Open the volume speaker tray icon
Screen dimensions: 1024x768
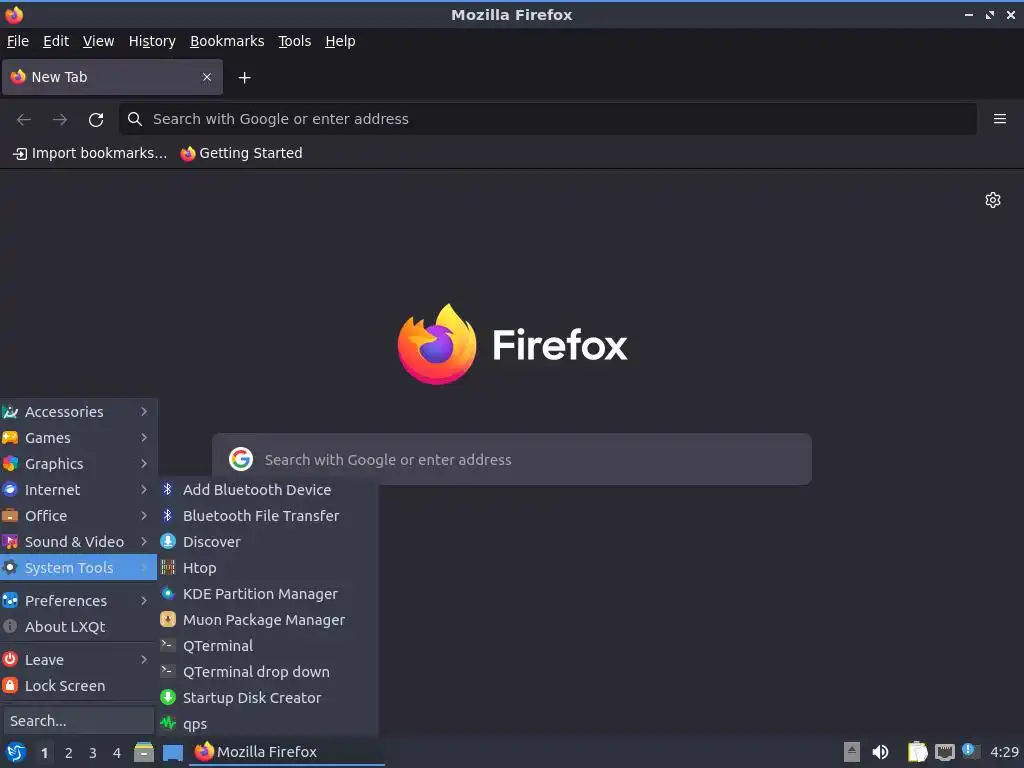[x=880, y=752]
